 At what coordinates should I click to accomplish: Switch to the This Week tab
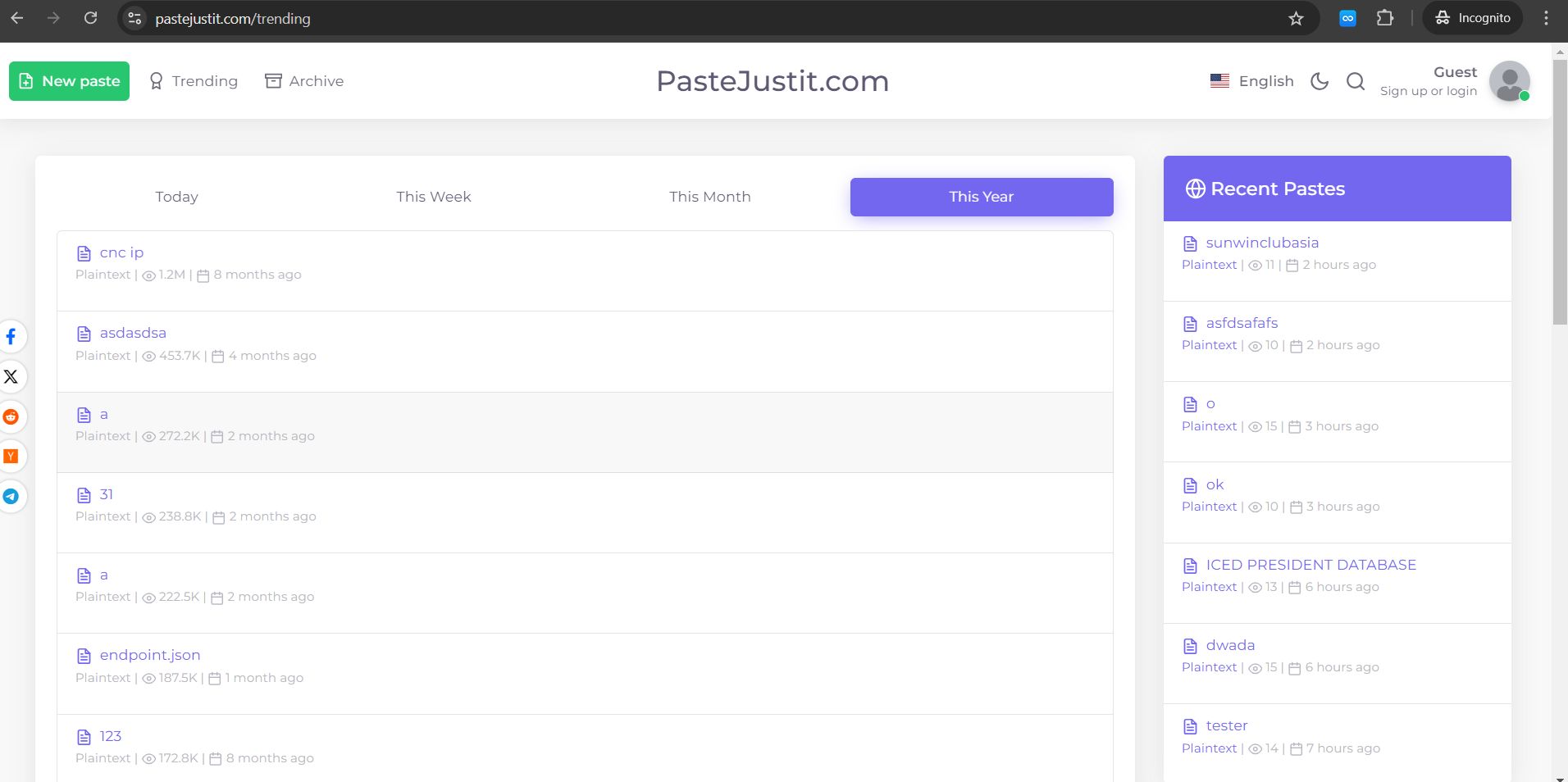click(433, 197)
